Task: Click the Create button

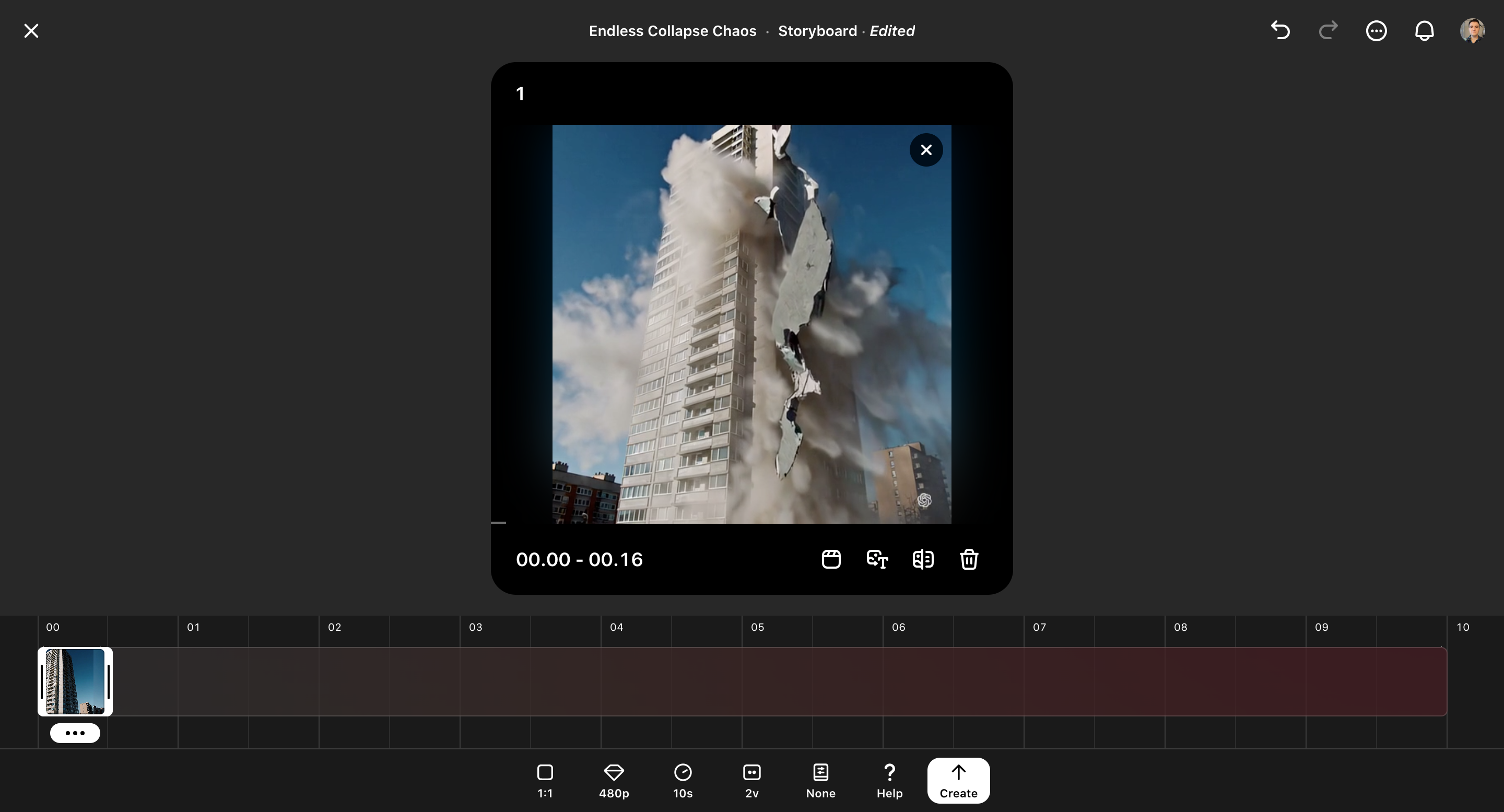Action: [x=958, y=781]
